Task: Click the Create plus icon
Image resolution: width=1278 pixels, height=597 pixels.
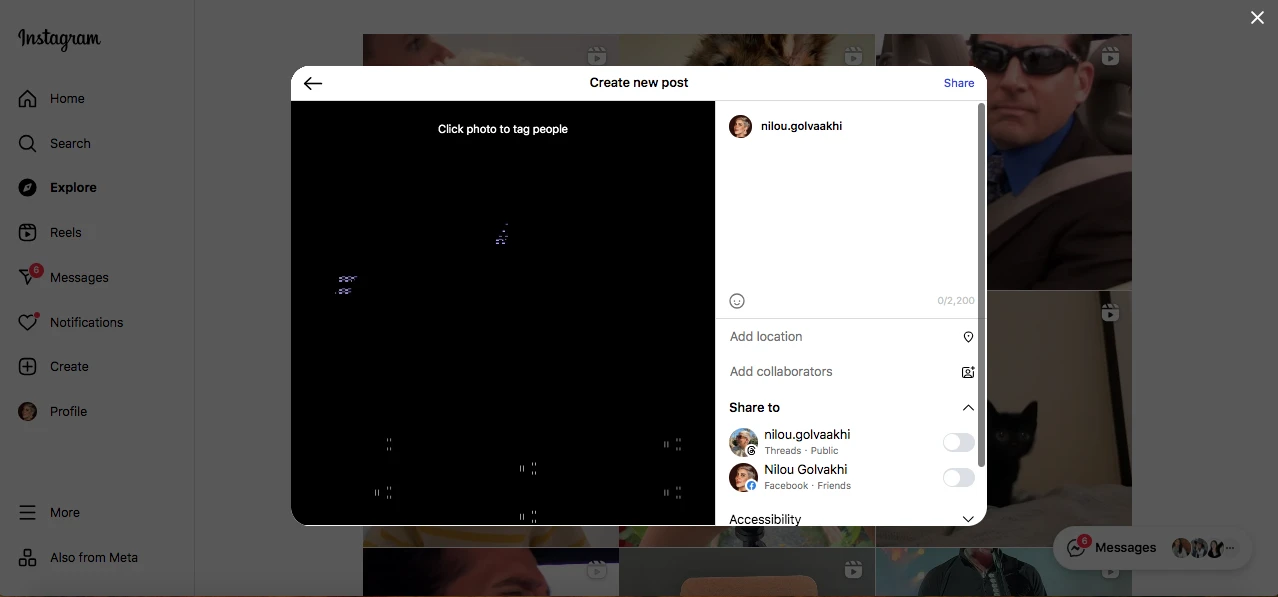Action: 28,367
